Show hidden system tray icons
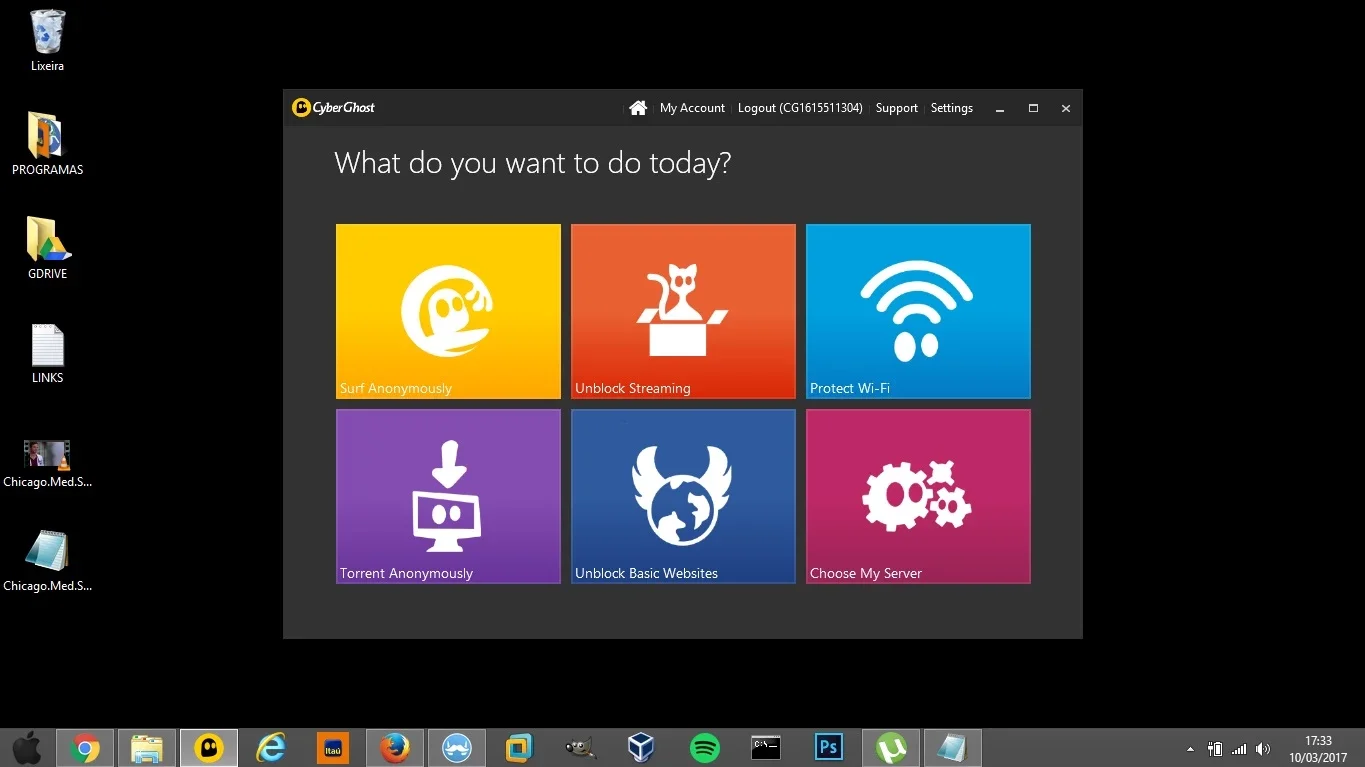Viewport: 1365px width, 767px height. [x=1190, y=749]
